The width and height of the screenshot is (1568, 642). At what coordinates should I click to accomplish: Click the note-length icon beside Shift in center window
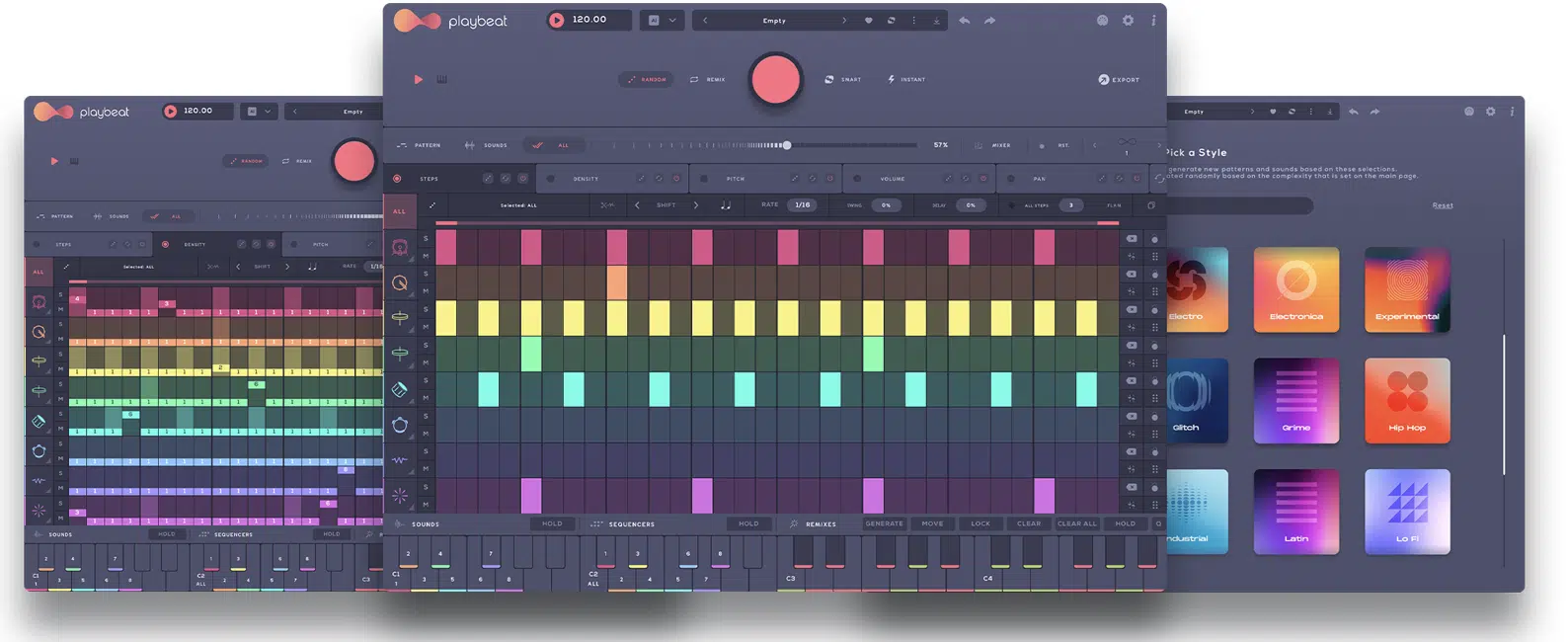tap(726, 205)
